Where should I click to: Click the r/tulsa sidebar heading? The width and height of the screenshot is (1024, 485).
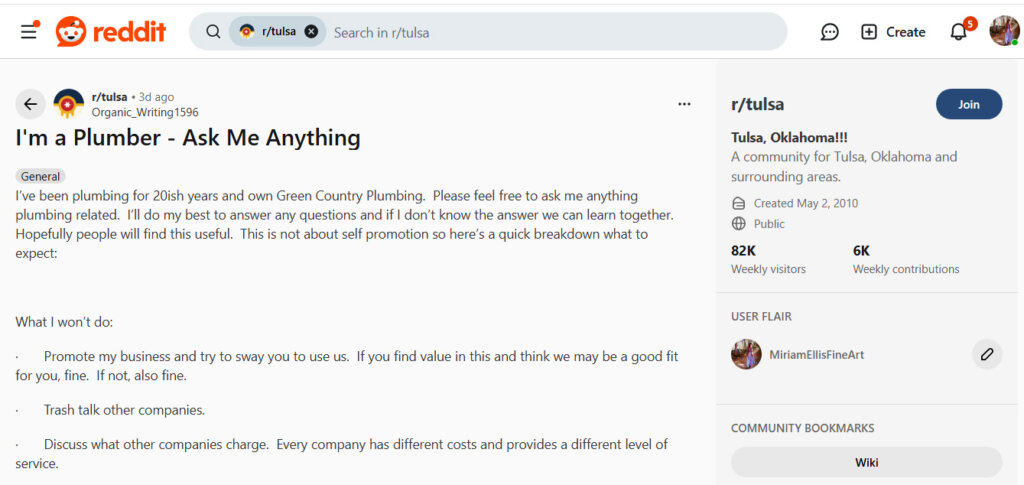757,104
